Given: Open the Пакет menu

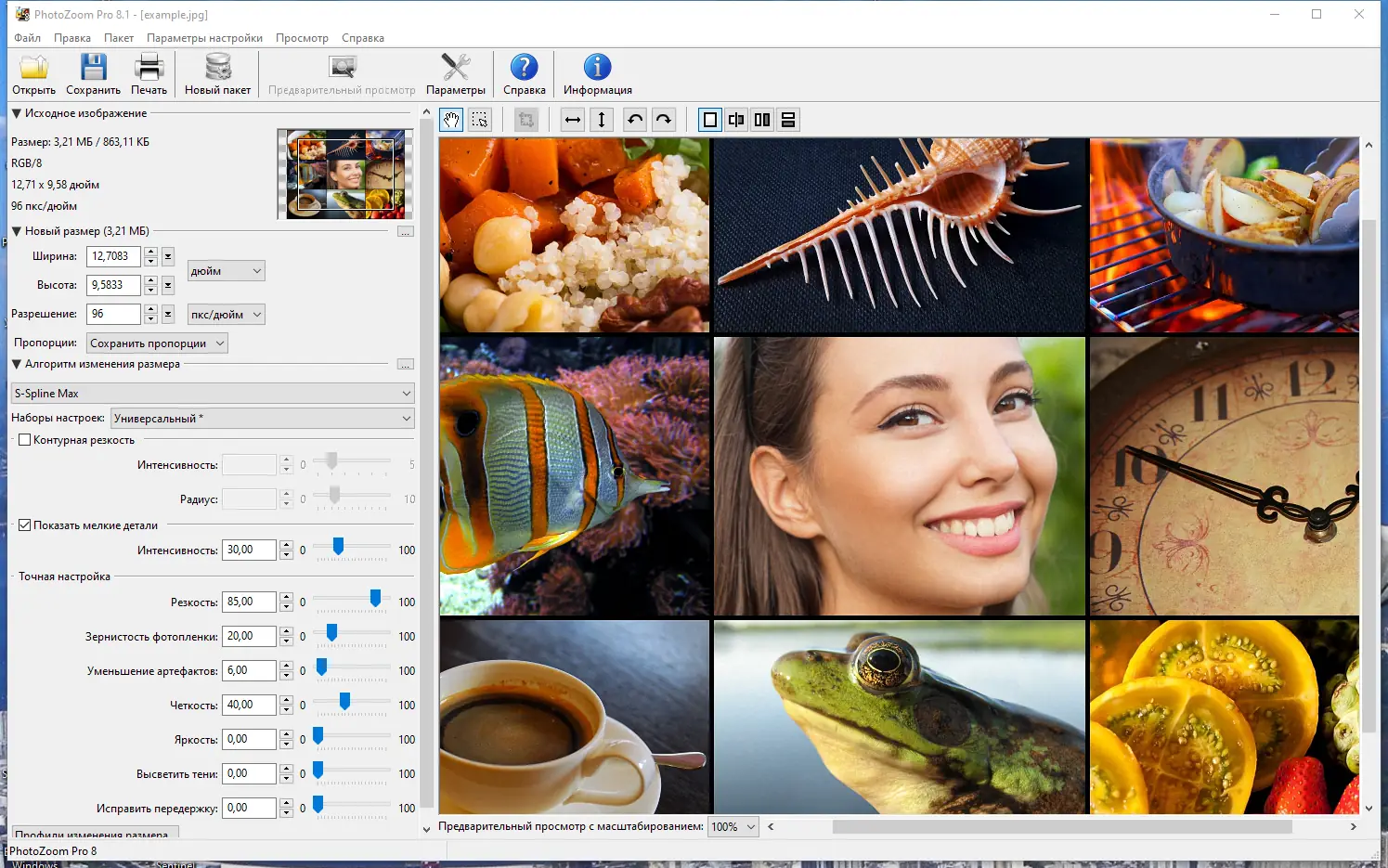Looking at the screenshot, I should [x=118, y=38].
